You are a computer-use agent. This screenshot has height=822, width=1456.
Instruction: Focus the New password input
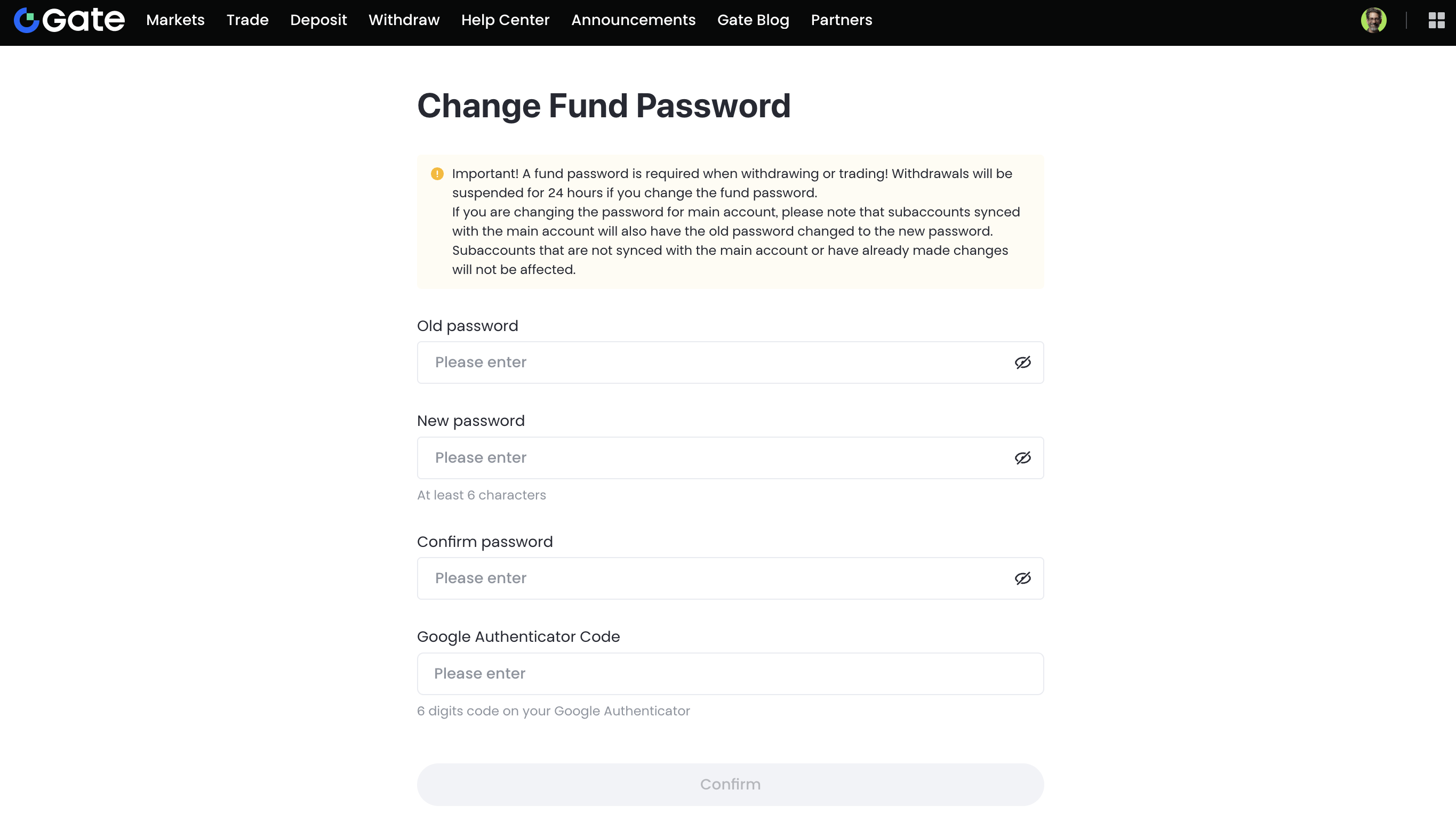click(730, 458)
